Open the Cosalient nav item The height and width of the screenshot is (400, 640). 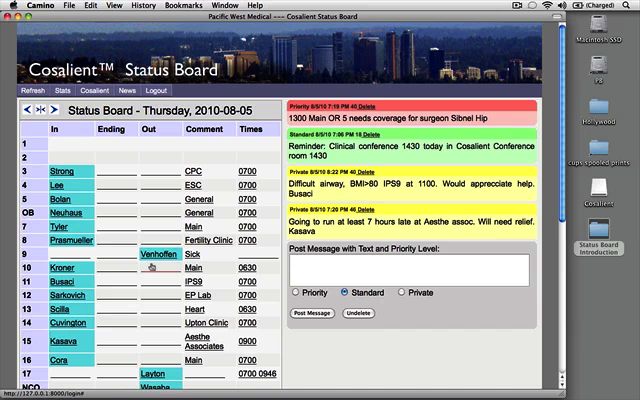click(x=95, y=91)
